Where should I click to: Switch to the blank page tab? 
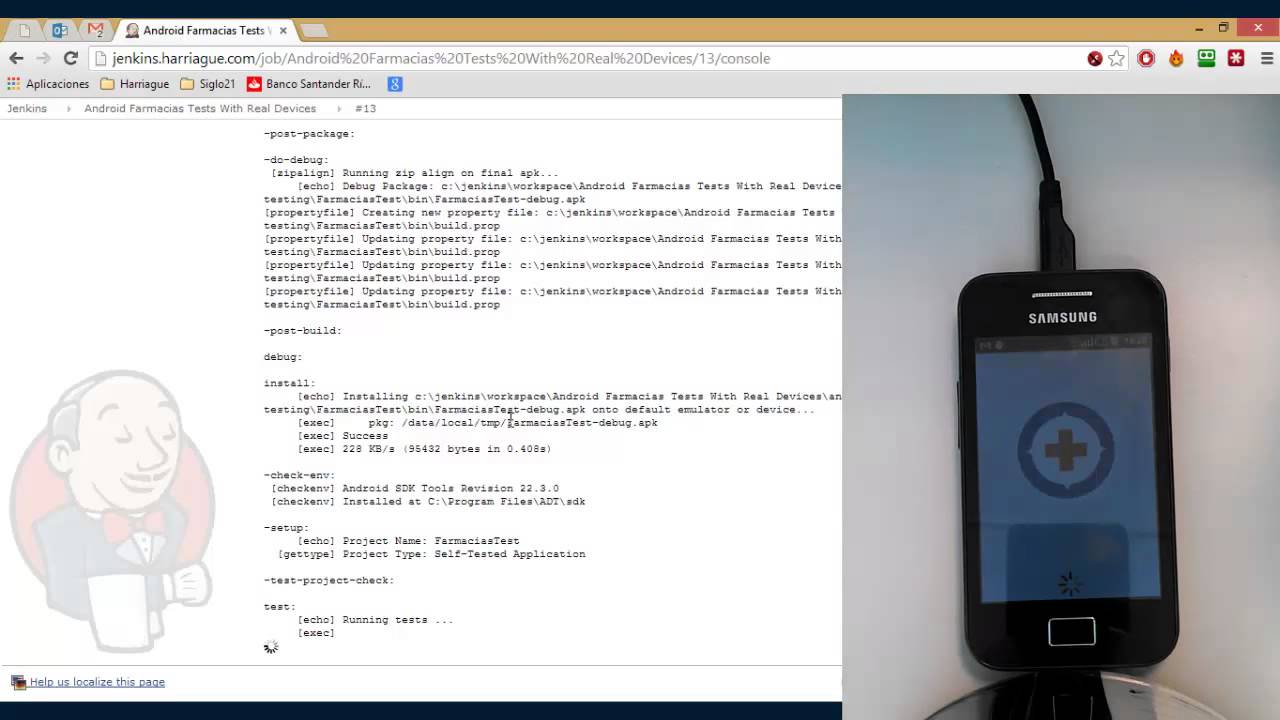pos(25,30)
